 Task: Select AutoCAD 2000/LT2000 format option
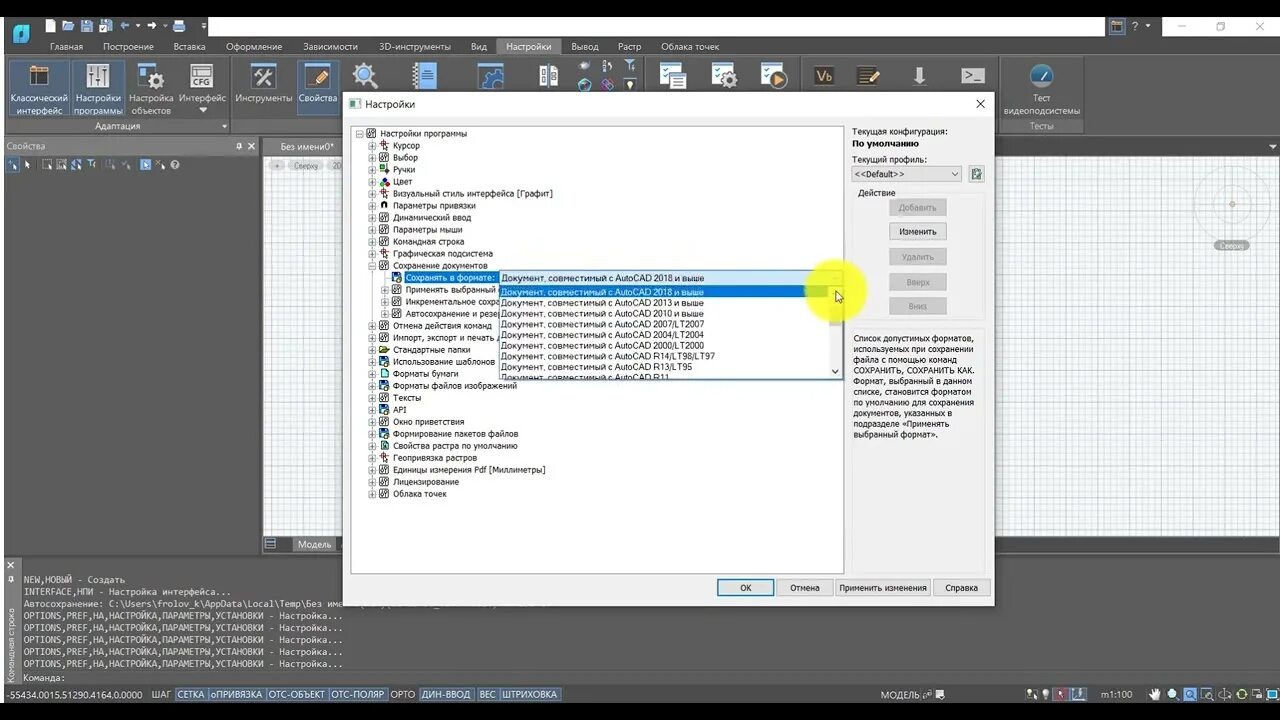pos(664,345)
